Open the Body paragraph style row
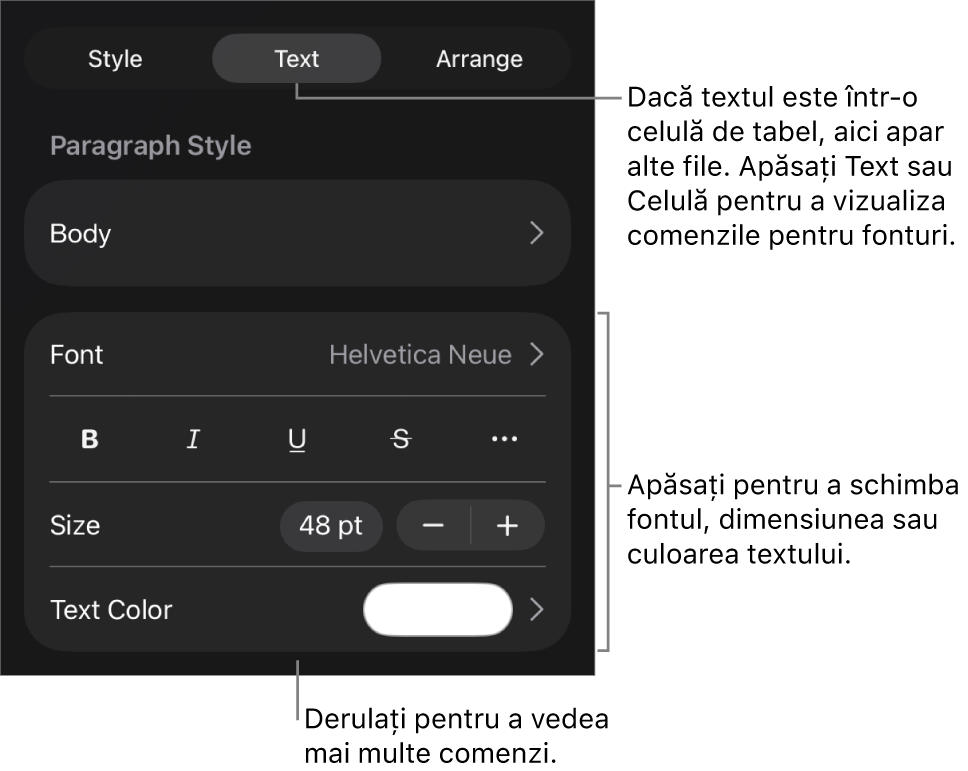Viewport: 968px width, 771px height. tap(297, 233)
